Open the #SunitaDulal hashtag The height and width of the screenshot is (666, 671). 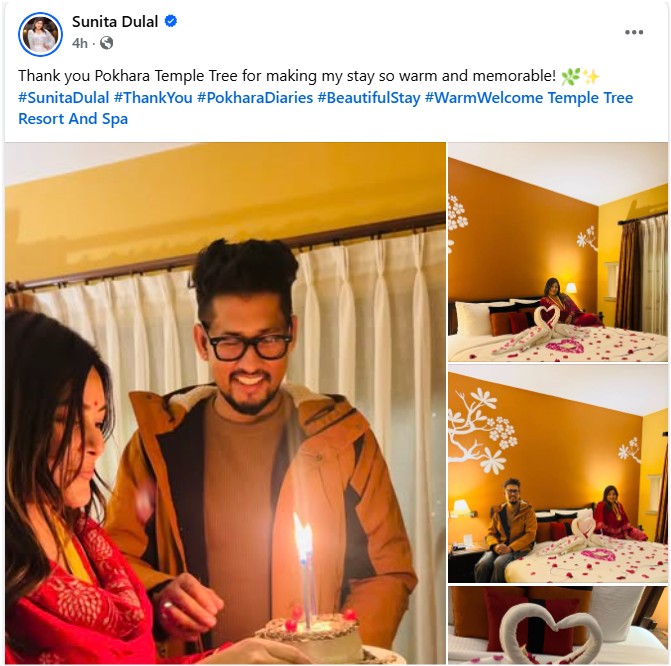click(x=63, y=98)
